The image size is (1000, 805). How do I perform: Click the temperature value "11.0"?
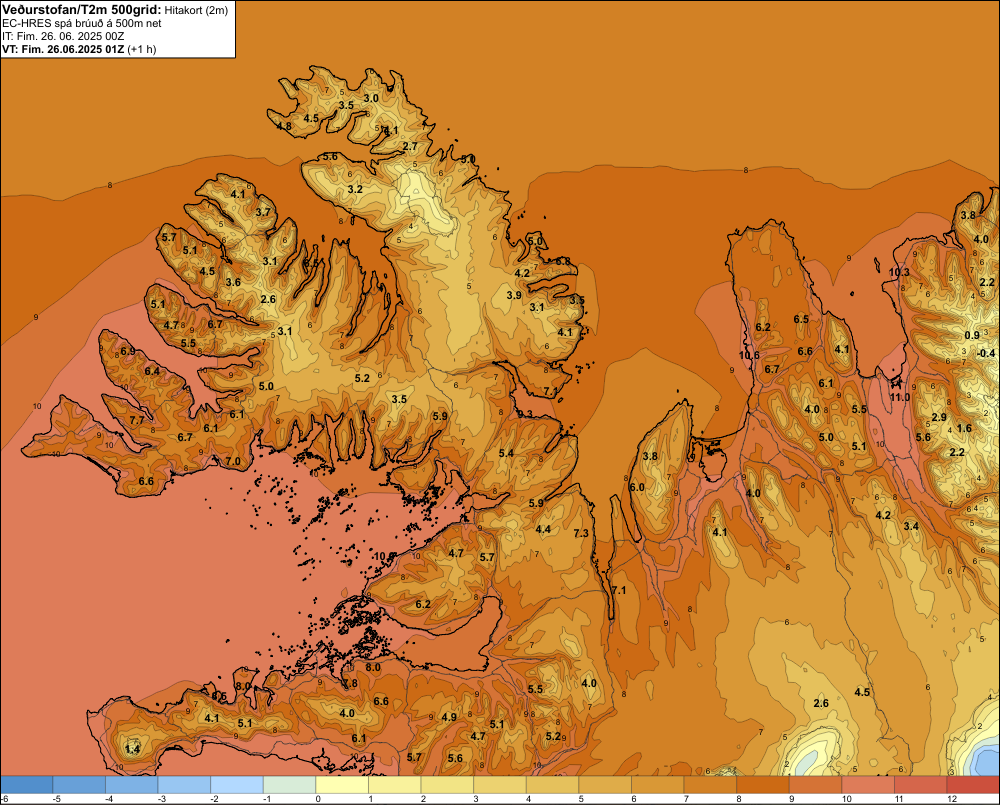tap(900, 397)
